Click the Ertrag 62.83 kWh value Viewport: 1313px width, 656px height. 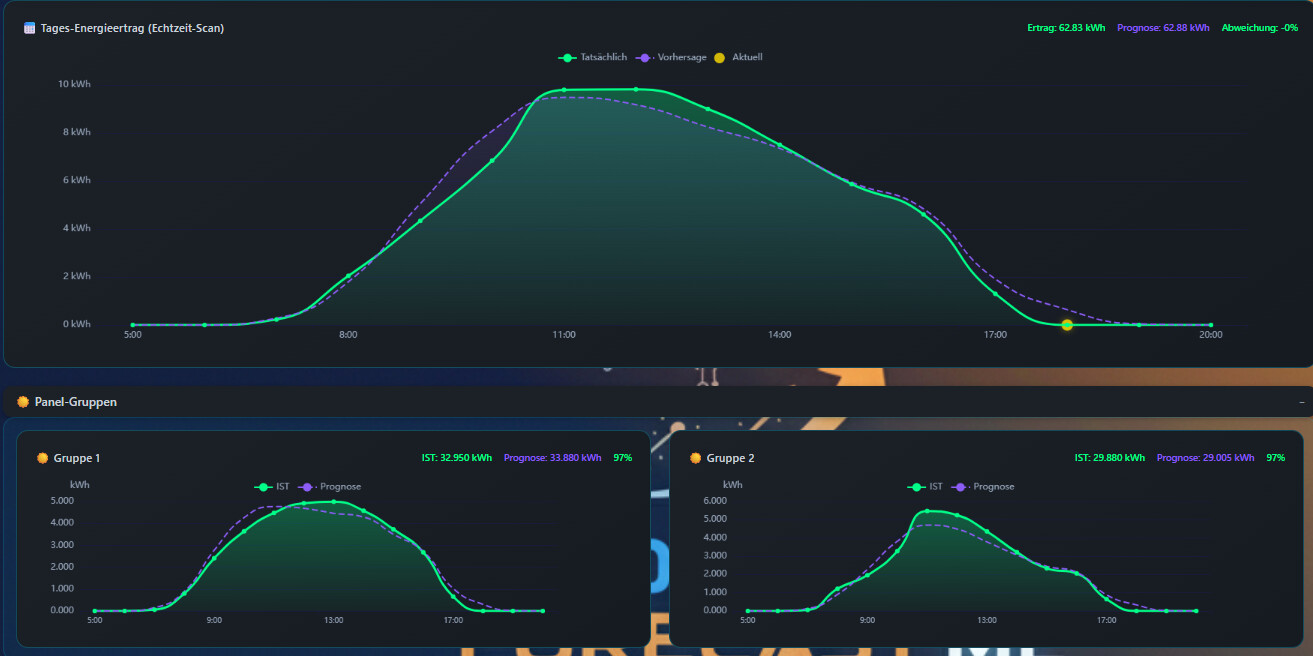[1066, 28]
